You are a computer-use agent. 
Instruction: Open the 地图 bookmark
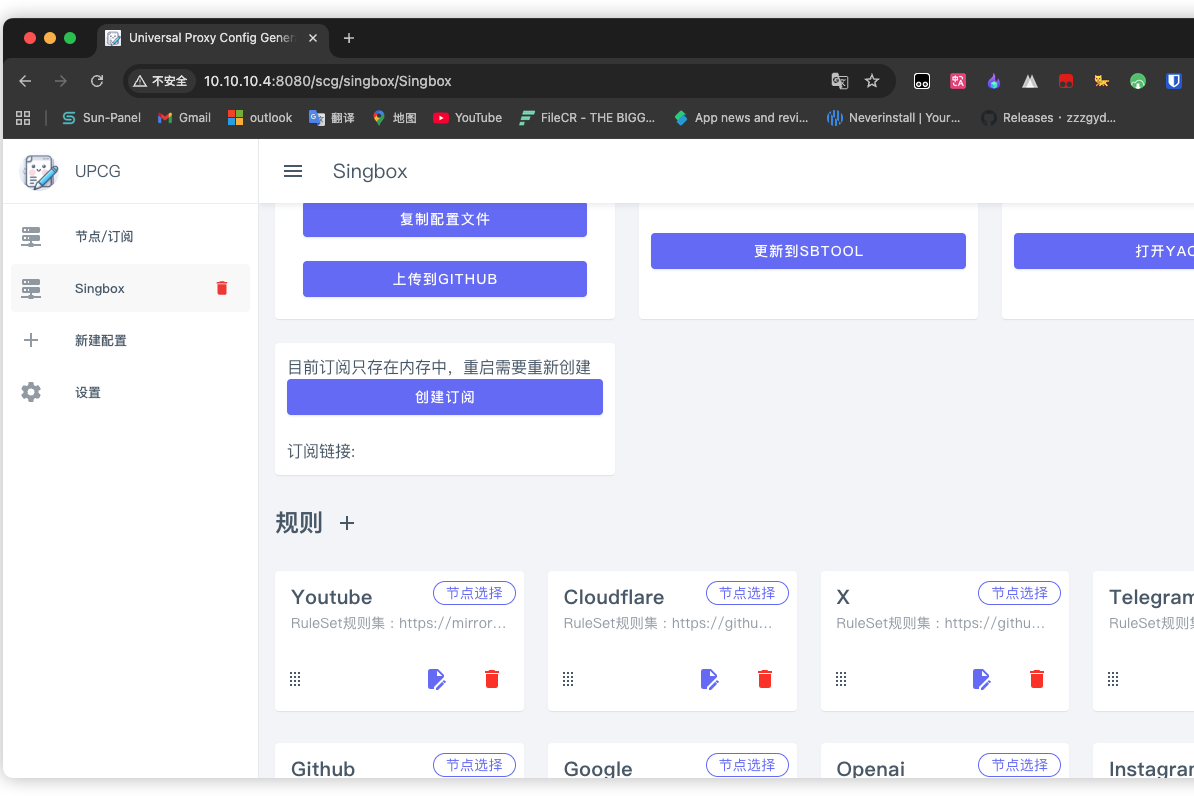pyautogui.click(x=394, y=118)
